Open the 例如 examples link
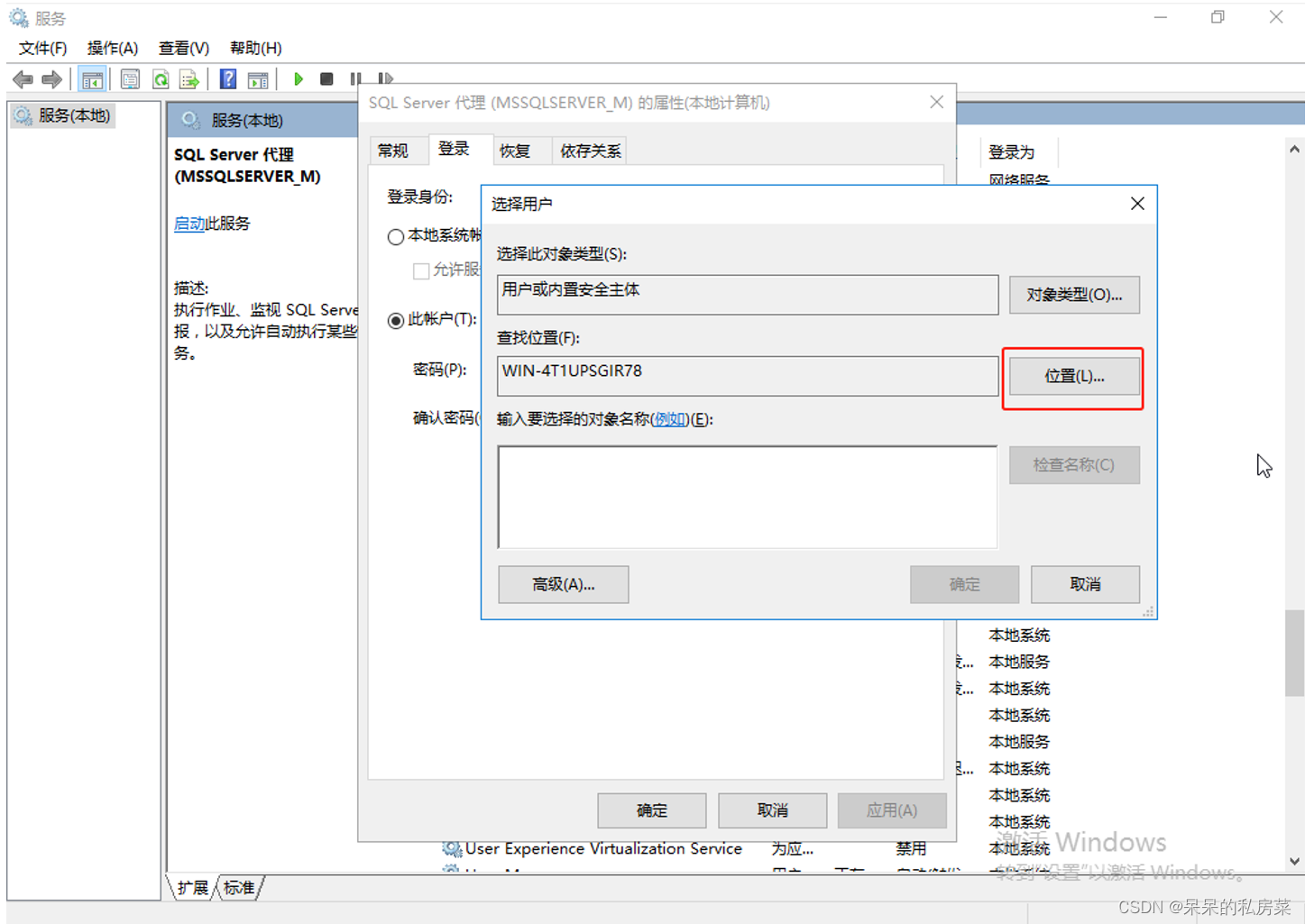This screenshot has height=924, width=1305. (x=669, y=419)
